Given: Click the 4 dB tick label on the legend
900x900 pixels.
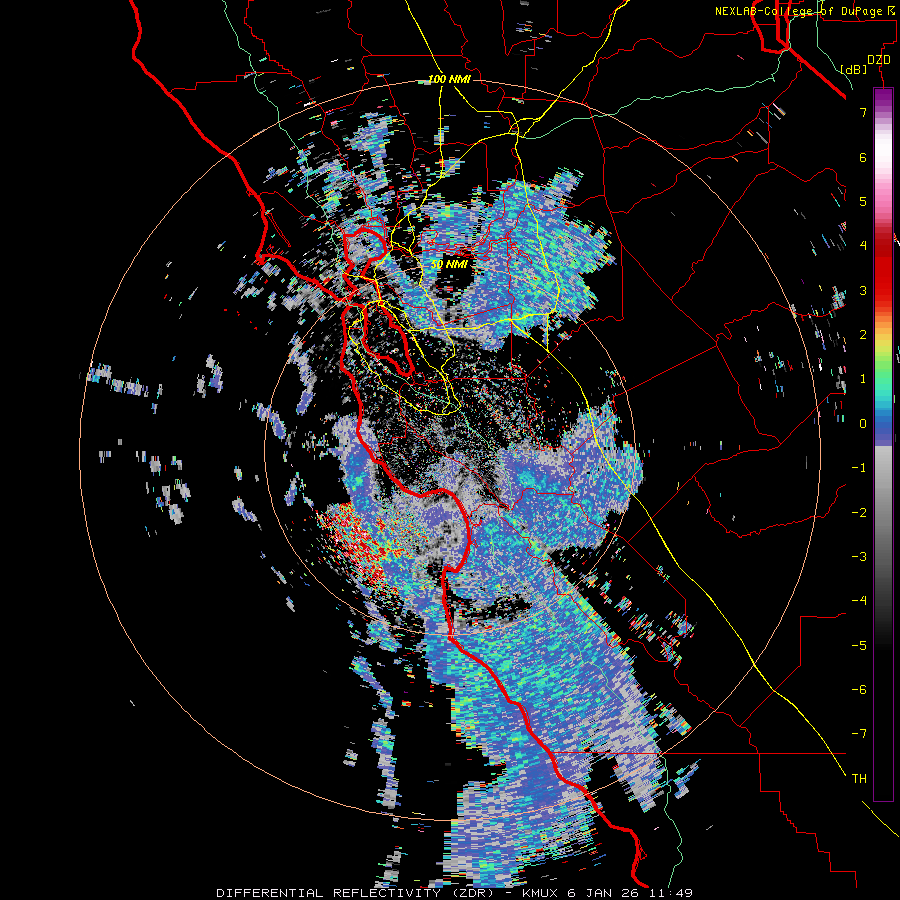Looking at the screenshot, I should coord(863,246).
